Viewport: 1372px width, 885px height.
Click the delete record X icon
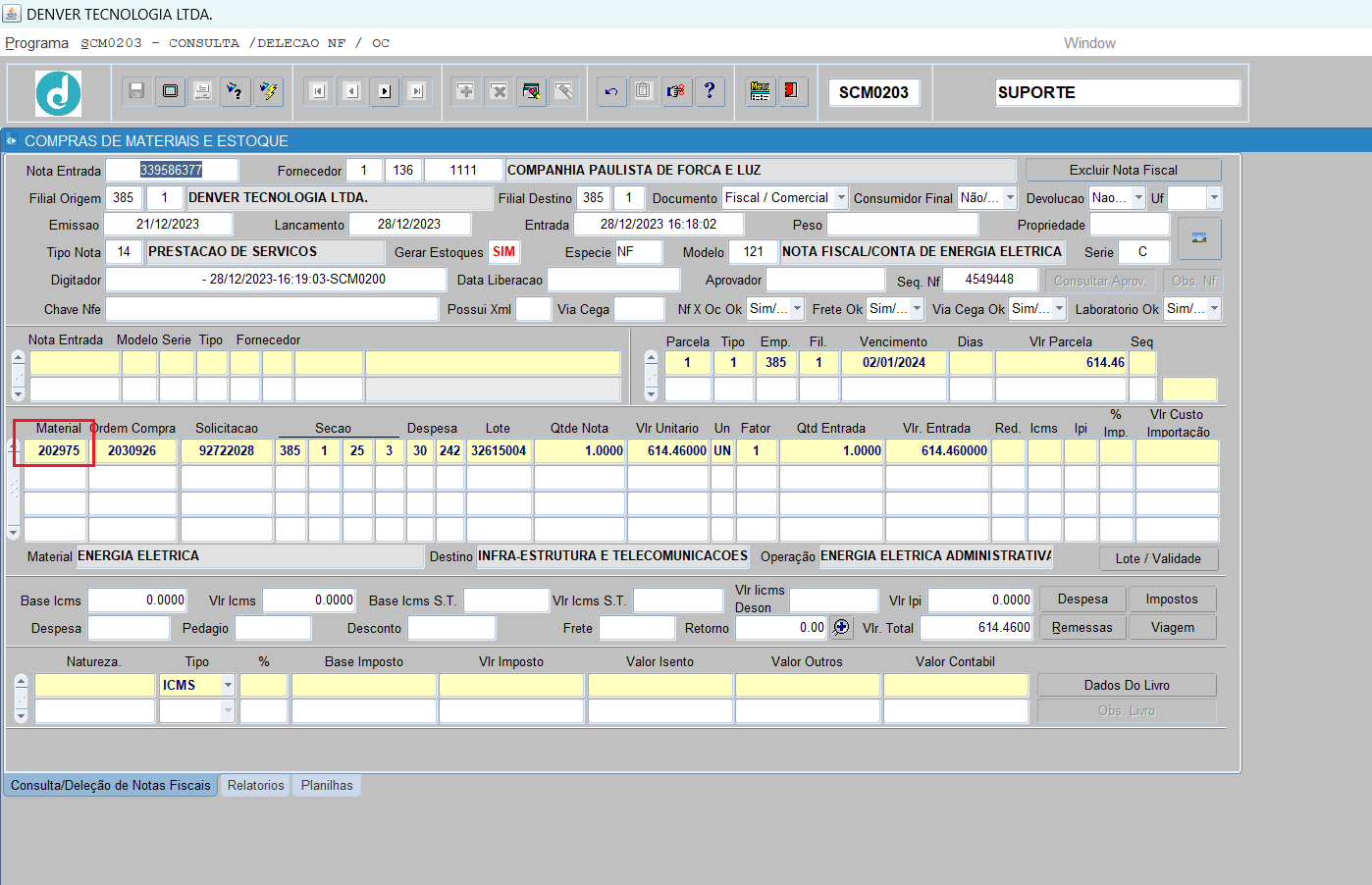point(499,91)
